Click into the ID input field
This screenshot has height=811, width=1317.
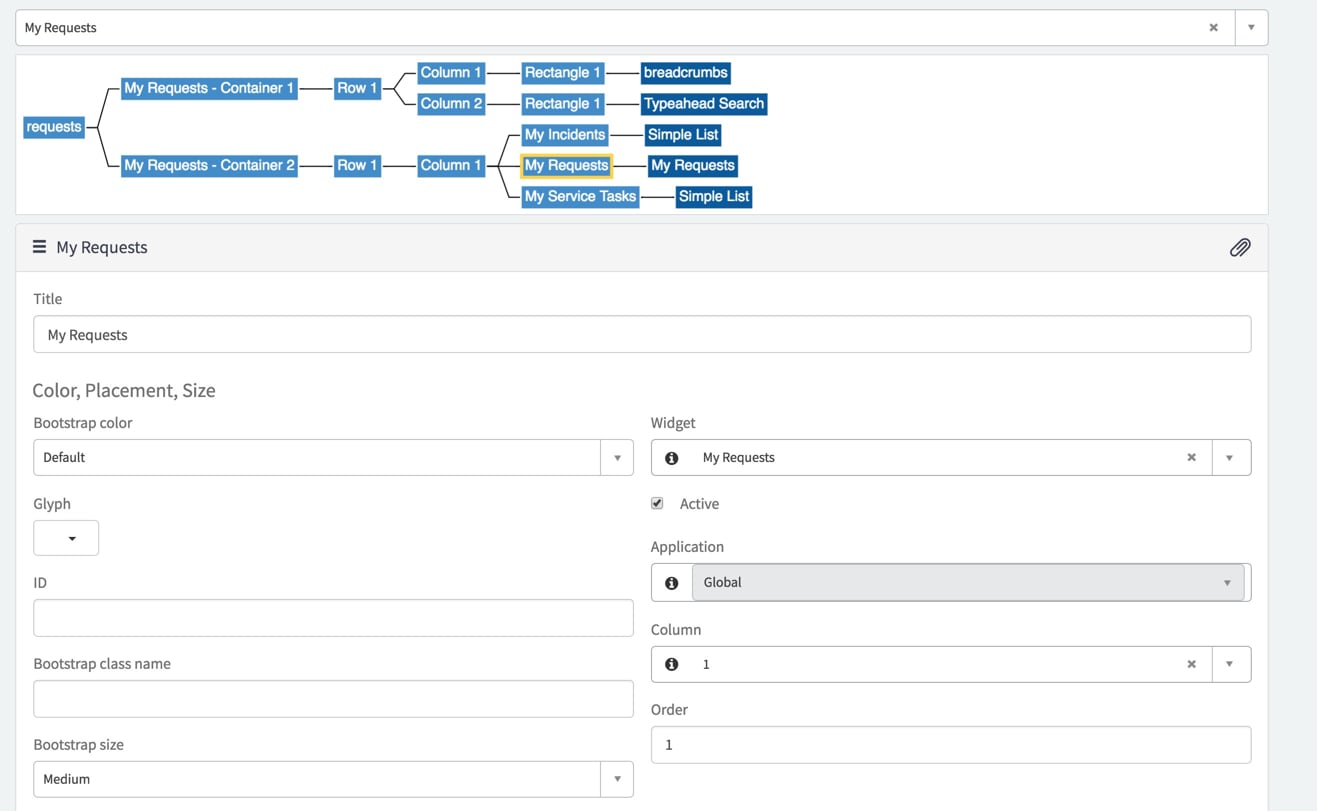[333, 618]
